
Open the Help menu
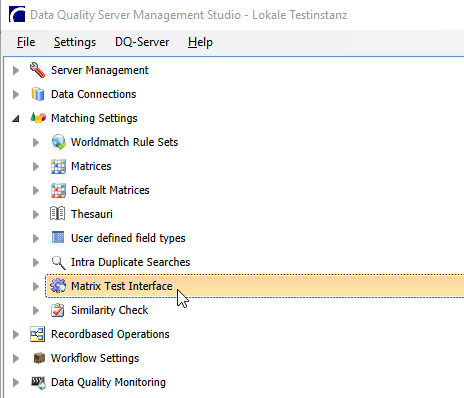click(200, 42)
